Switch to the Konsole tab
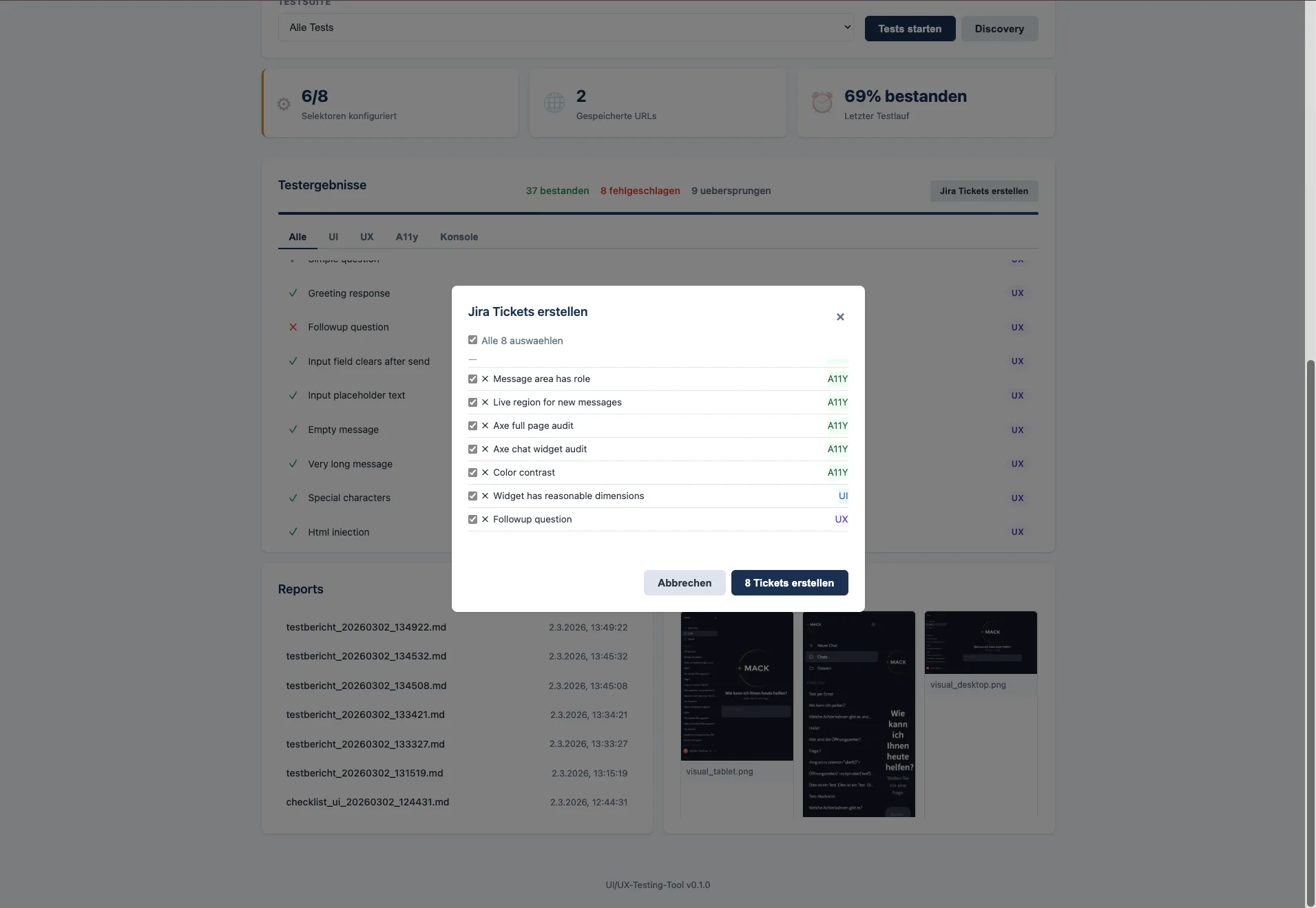 tap(459, 237)
